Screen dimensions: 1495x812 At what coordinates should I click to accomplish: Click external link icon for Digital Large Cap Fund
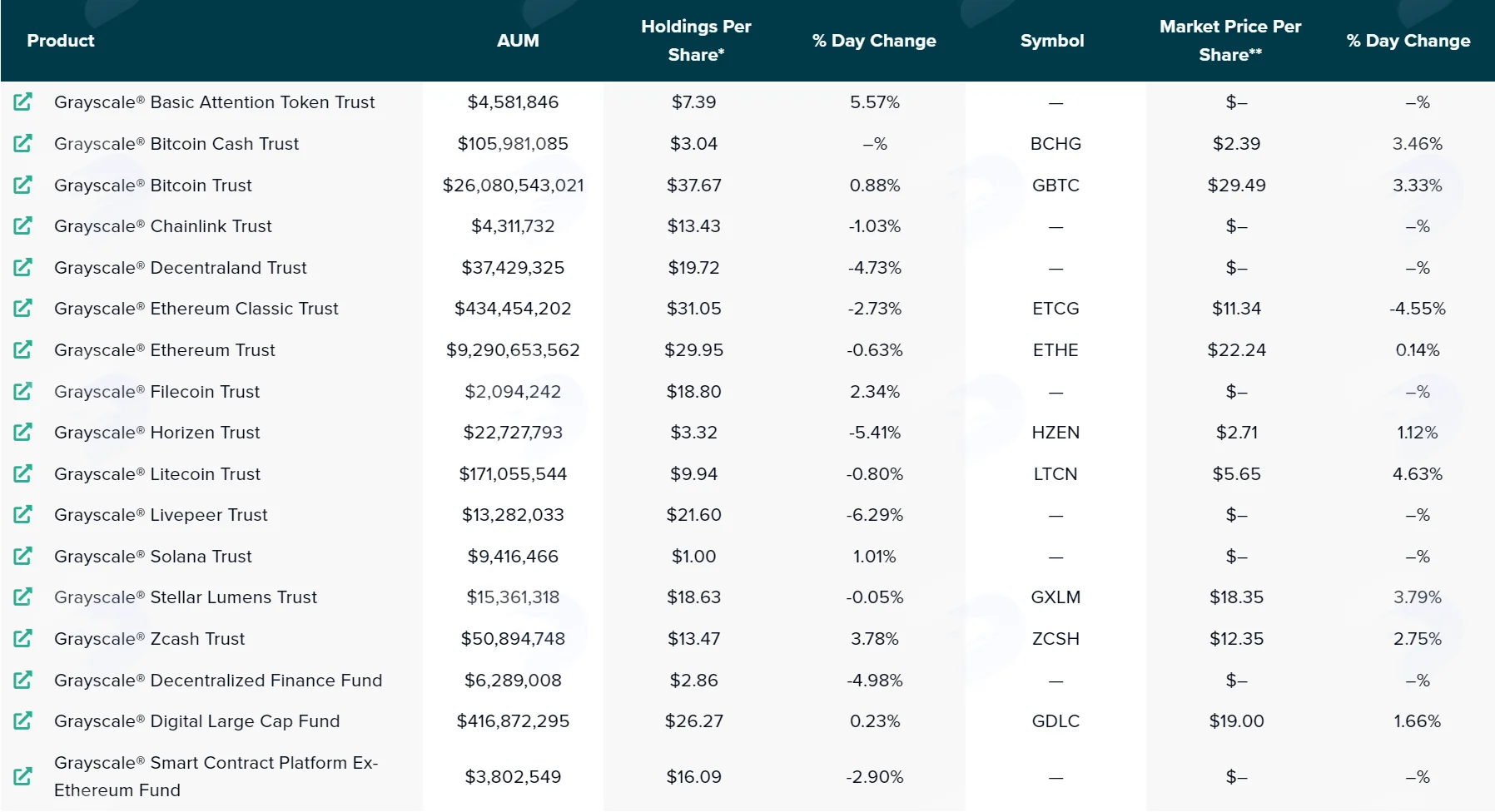22,720
